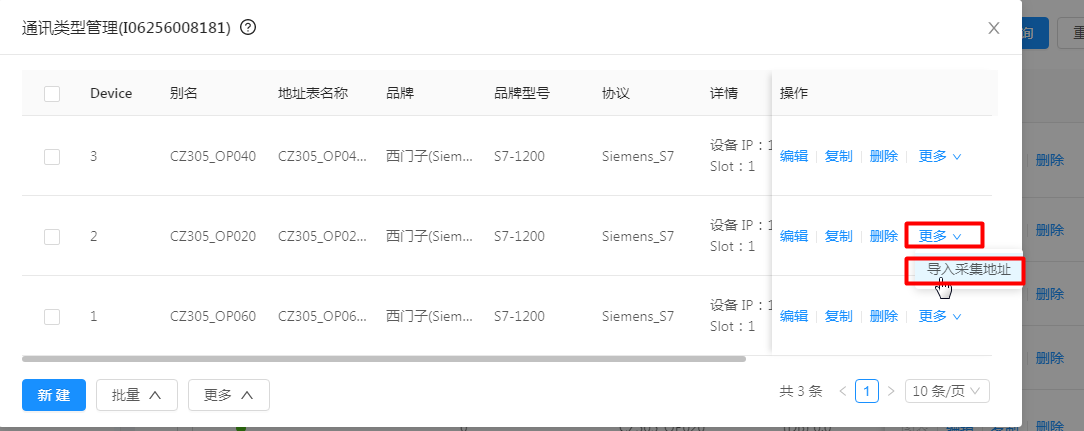The image size is (1084, 431).
Task: Click 复制 for CZ305_OP020 row
Action: point(839,236)
